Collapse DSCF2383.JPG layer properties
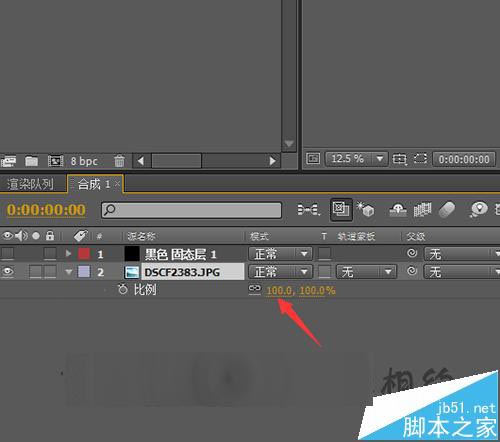Image resolution: width=500 pixels, height=442 pixels. pyautogui.click(x=69, y=272)
